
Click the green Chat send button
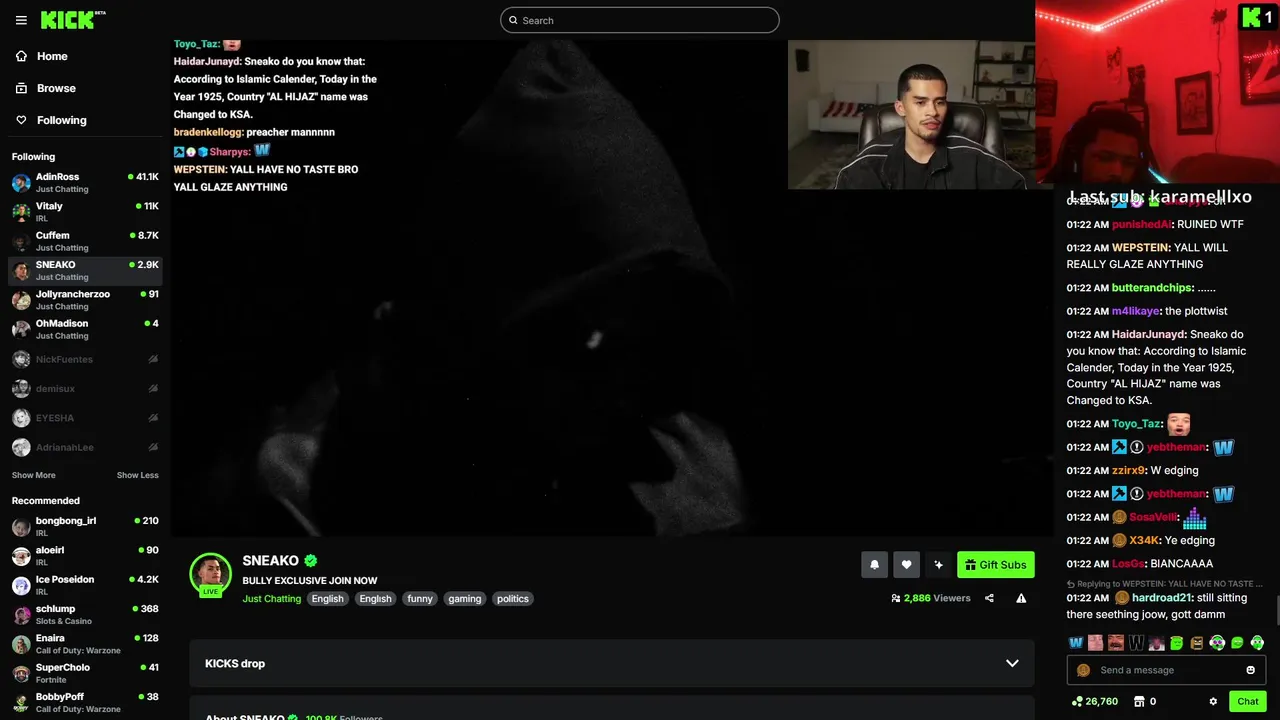1247,701
